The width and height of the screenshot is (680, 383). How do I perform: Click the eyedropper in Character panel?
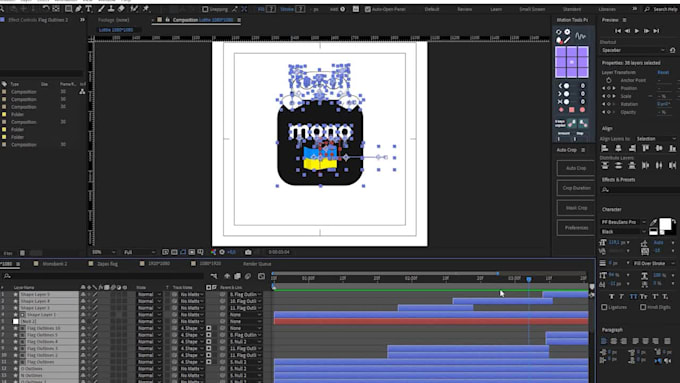click(x=653, y=223)
